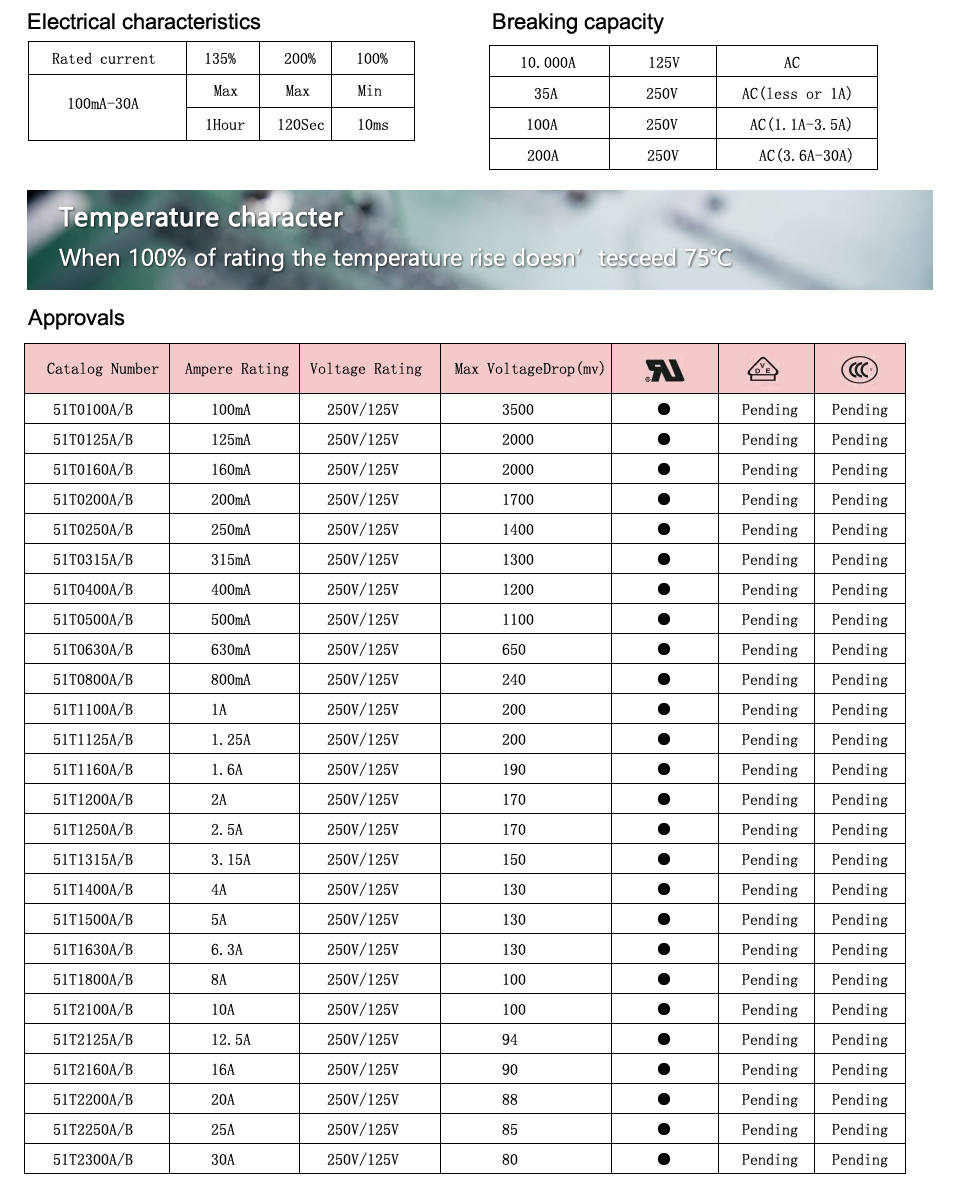Image resolution: width=960 pixels, height=1197 pixels.
Task: Click catalog number 51T0160A/B
Action: [x=93, y=469]
